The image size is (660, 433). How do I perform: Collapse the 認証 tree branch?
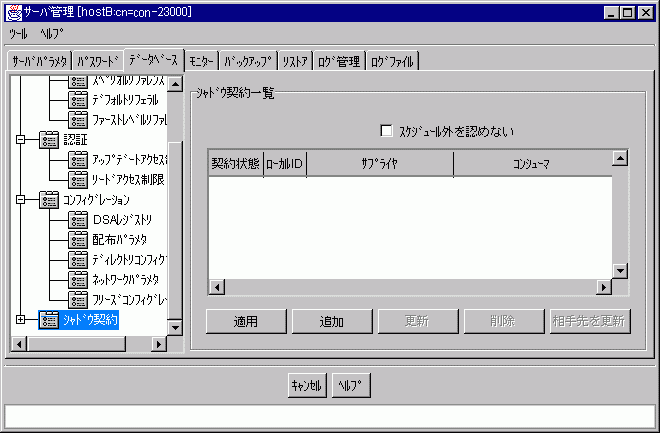point(20,139)
